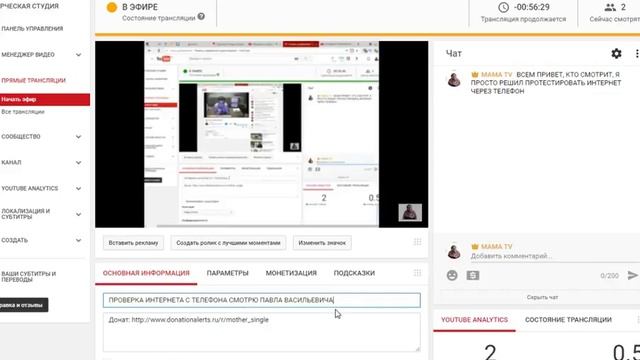Expand МЕНЕДЖЕР ВИДЕО sidebar section
Viewport: 640px width, 360px height.
pos(78,55)
